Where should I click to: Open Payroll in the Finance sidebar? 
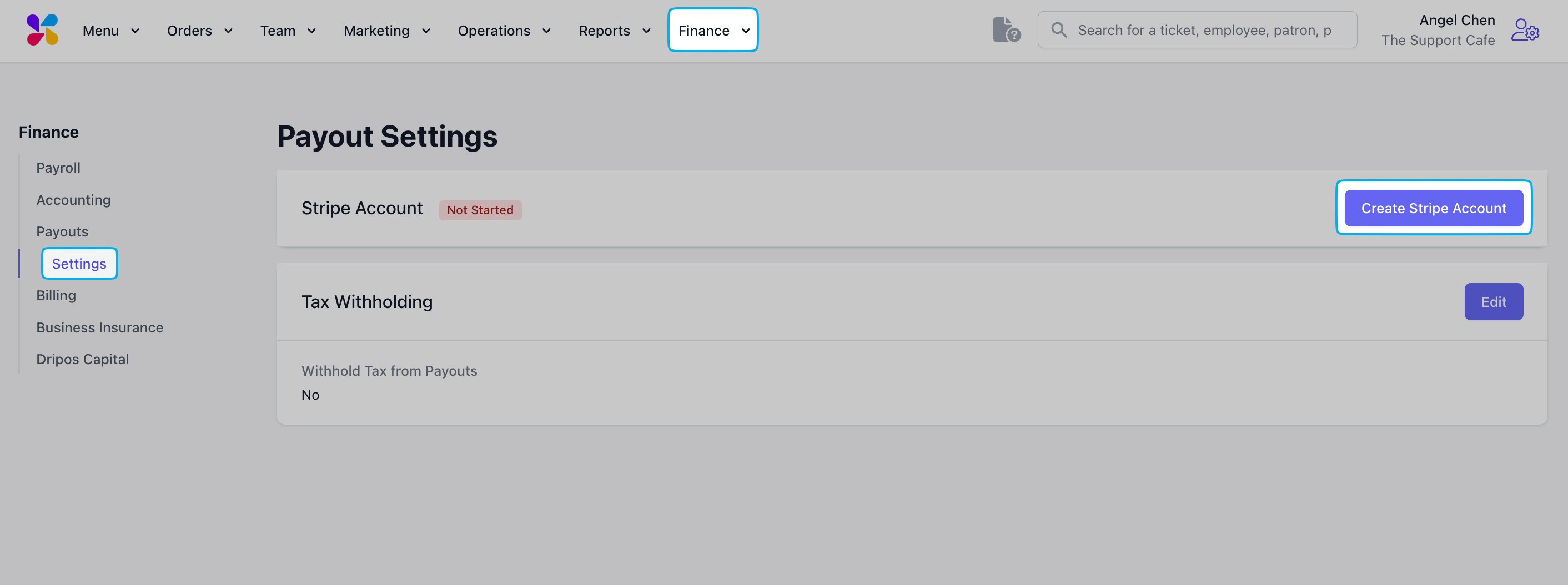58,168
